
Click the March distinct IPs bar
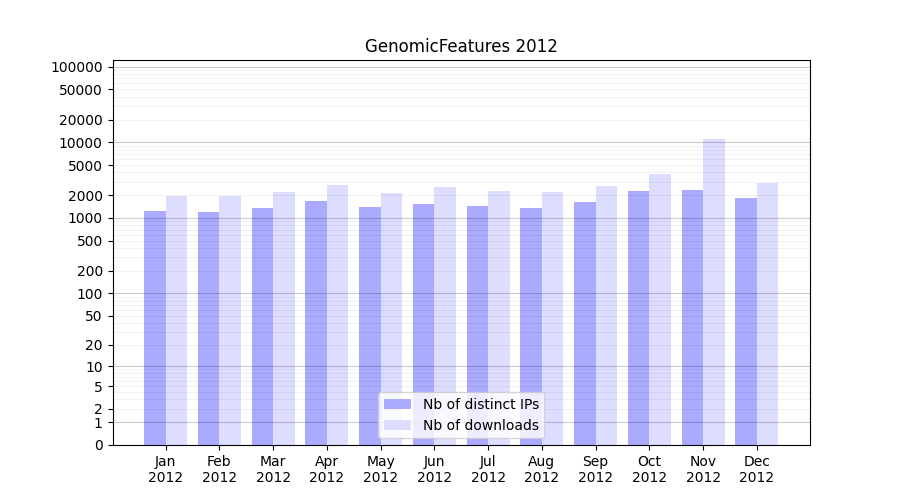(x=262, y=326)
